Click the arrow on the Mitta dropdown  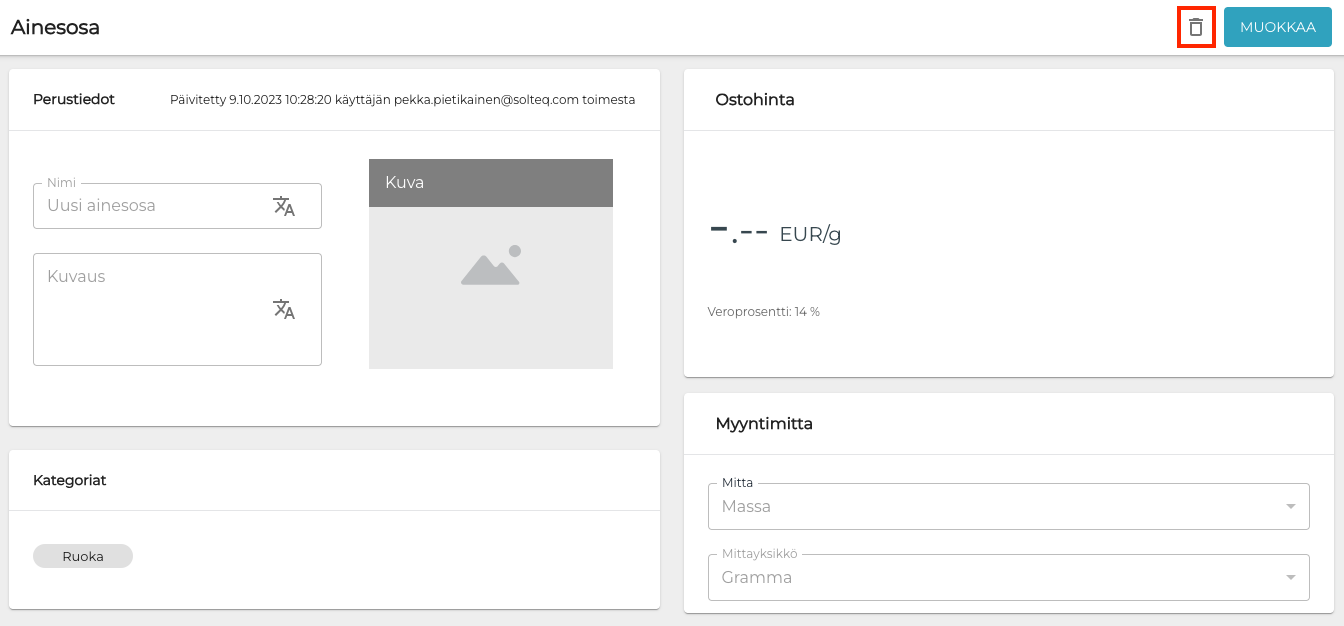(1290, 507)
